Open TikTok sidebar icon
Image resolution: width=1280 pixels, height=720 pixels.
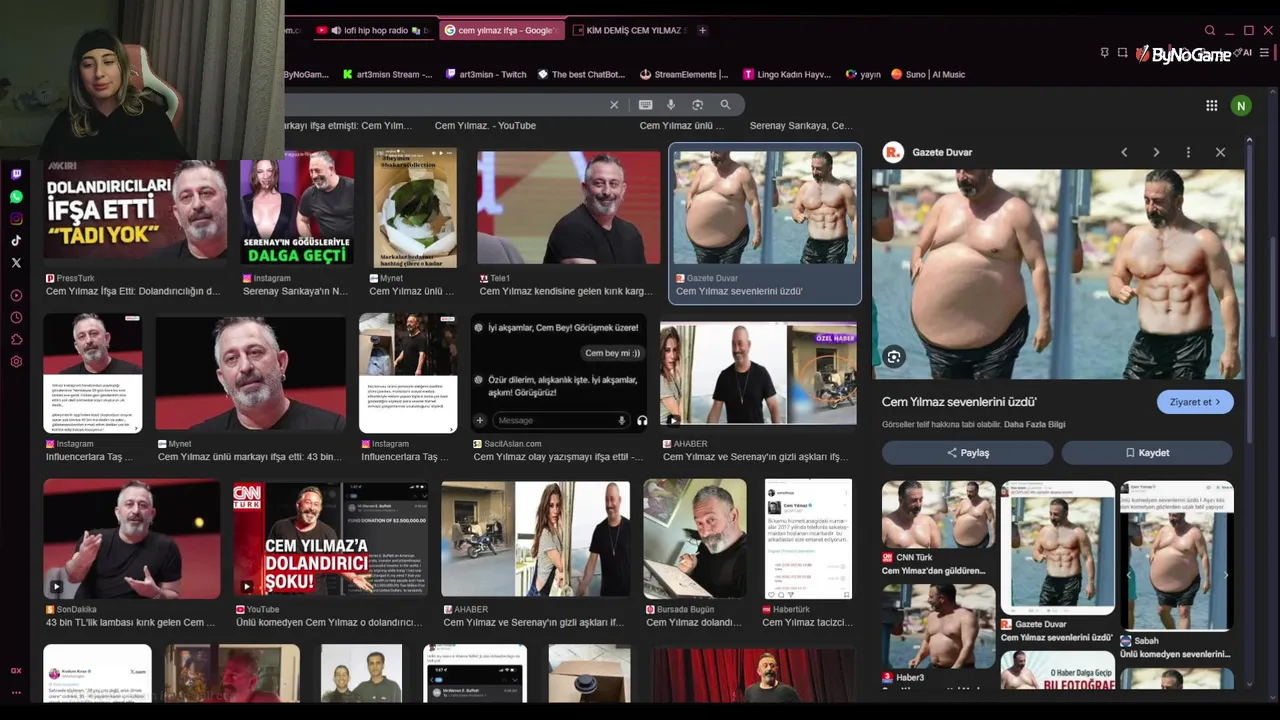pyautogui.click(x=16, y=240)
